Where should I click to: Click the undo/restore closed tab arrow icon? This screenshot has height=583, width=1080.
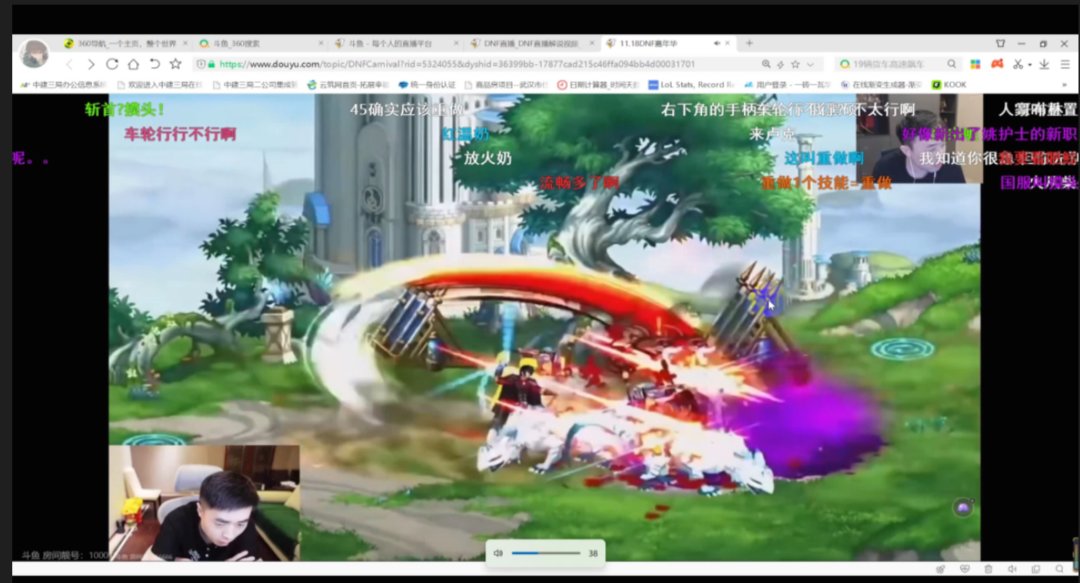click(154, 64)
